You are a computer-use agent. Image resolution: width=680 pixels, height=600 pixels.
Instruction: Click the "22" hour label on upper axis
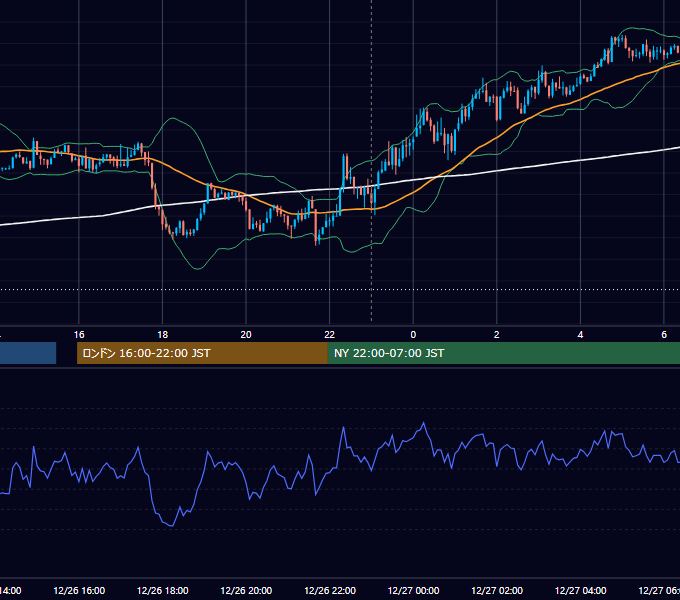tap(330, 335)
